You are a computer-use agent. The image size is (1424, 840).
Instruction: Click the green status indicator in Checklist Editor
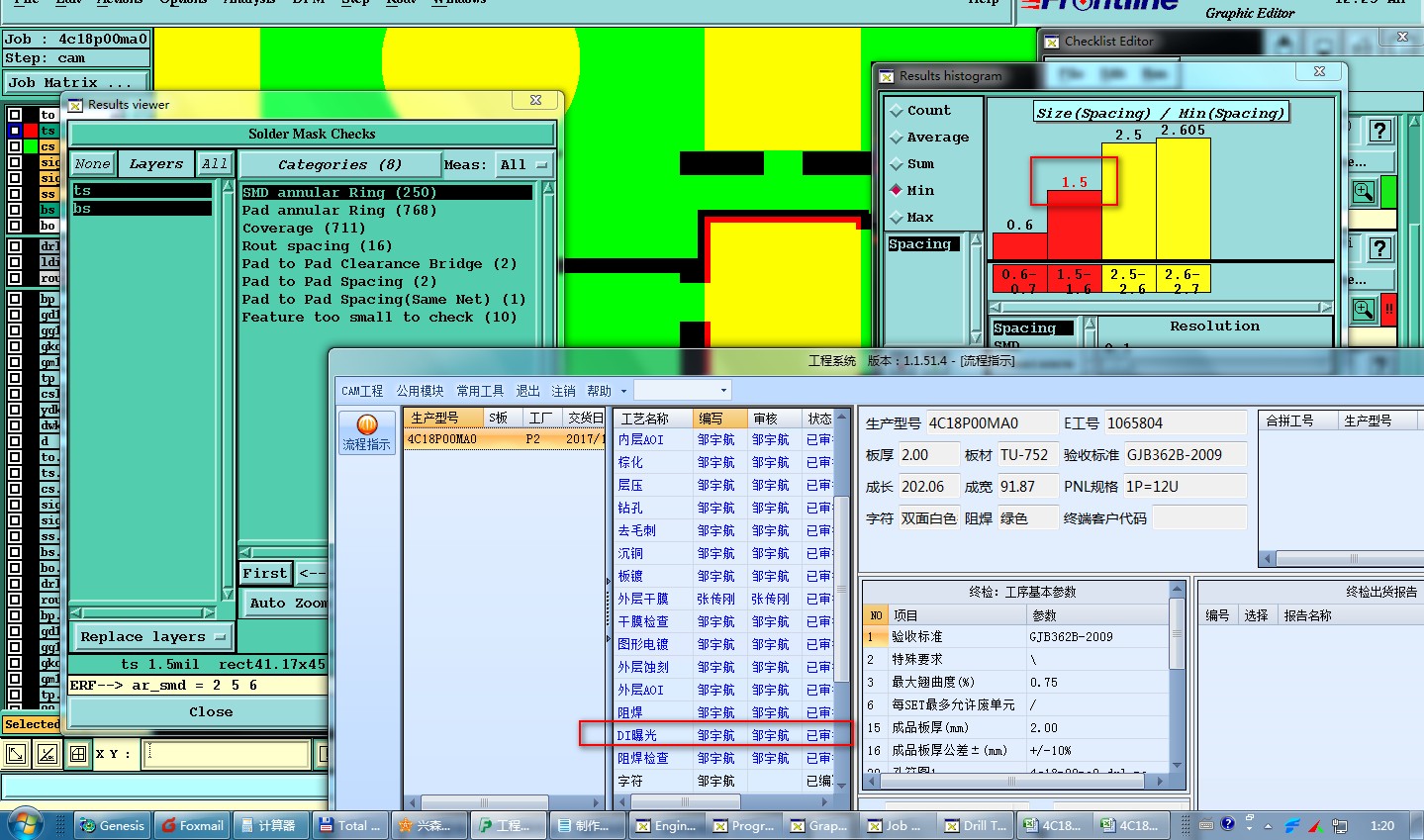click(1388, 192)
